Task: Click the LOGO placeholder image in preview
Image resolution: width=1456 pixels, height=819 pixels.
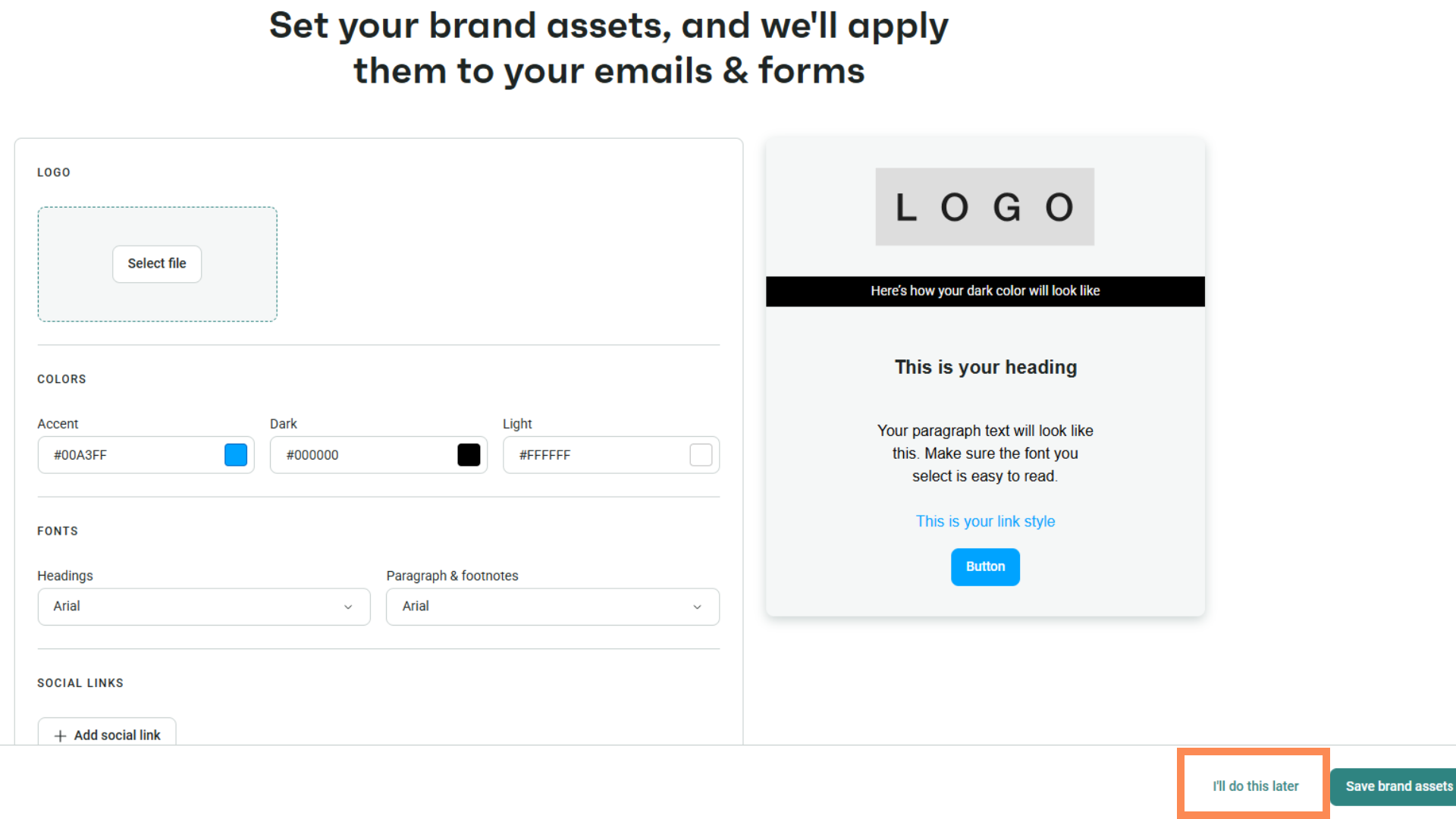Action: [984, 207]
